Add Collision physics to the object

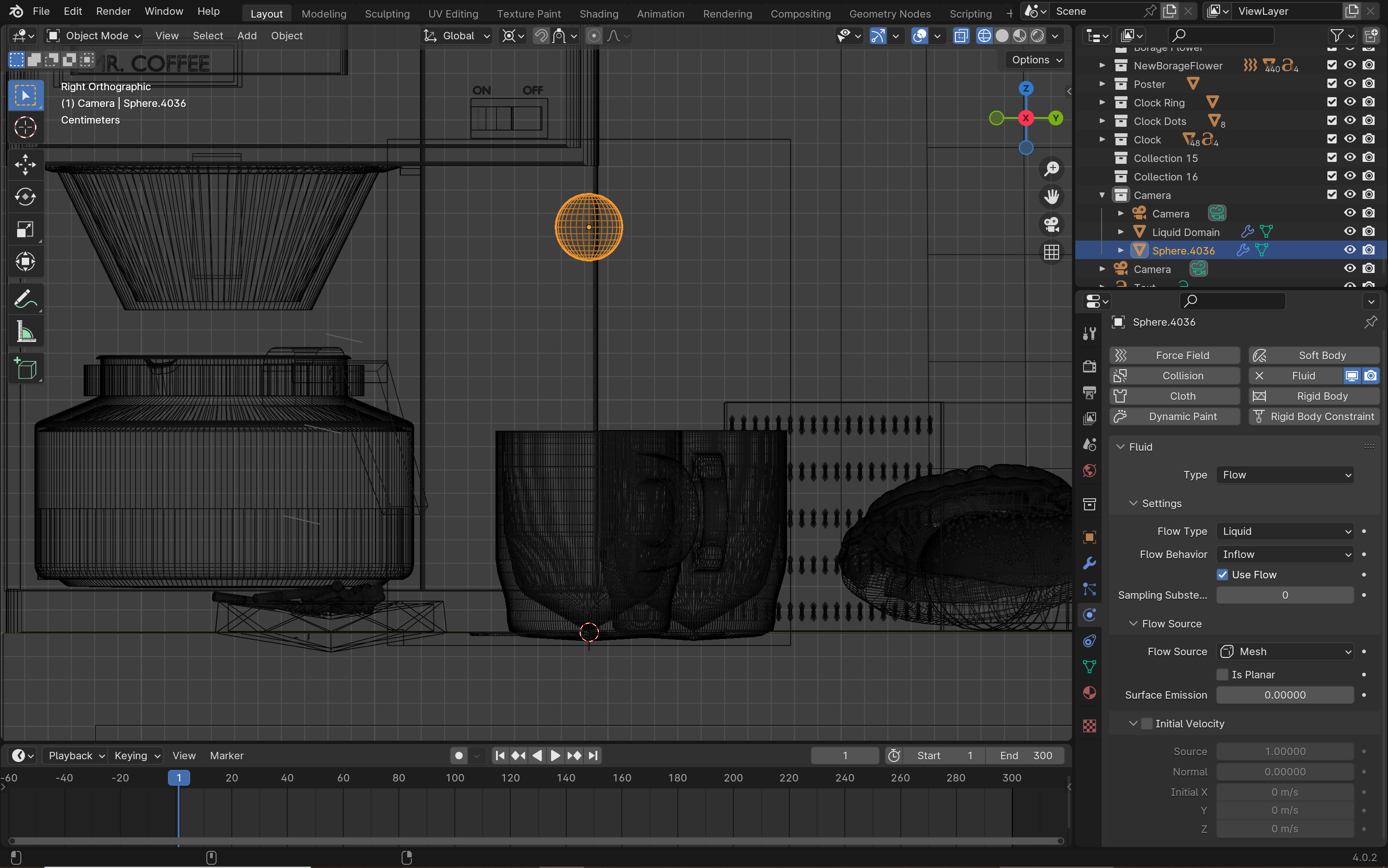point(1174,375)
